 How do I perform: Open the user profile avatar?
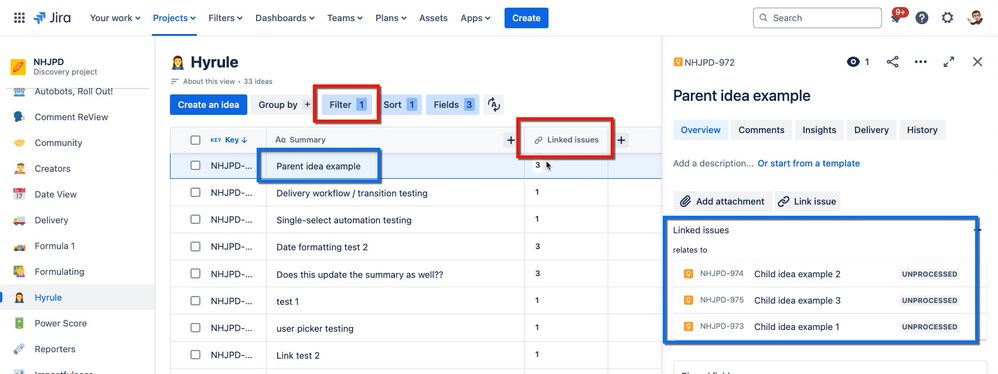coord(974,18)
